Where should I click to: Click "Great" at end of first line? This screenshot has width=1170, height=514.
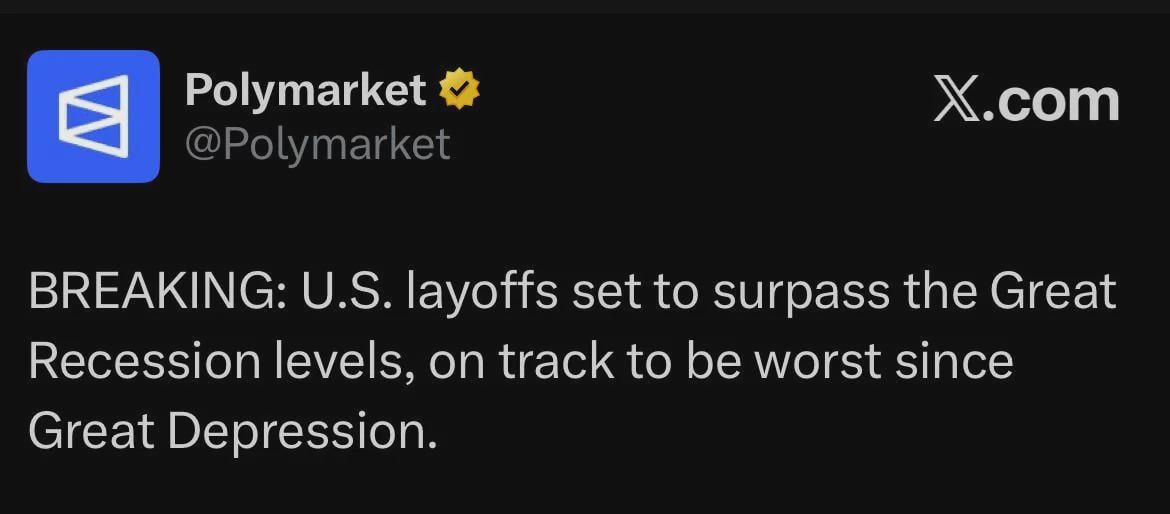(1052, 292)
